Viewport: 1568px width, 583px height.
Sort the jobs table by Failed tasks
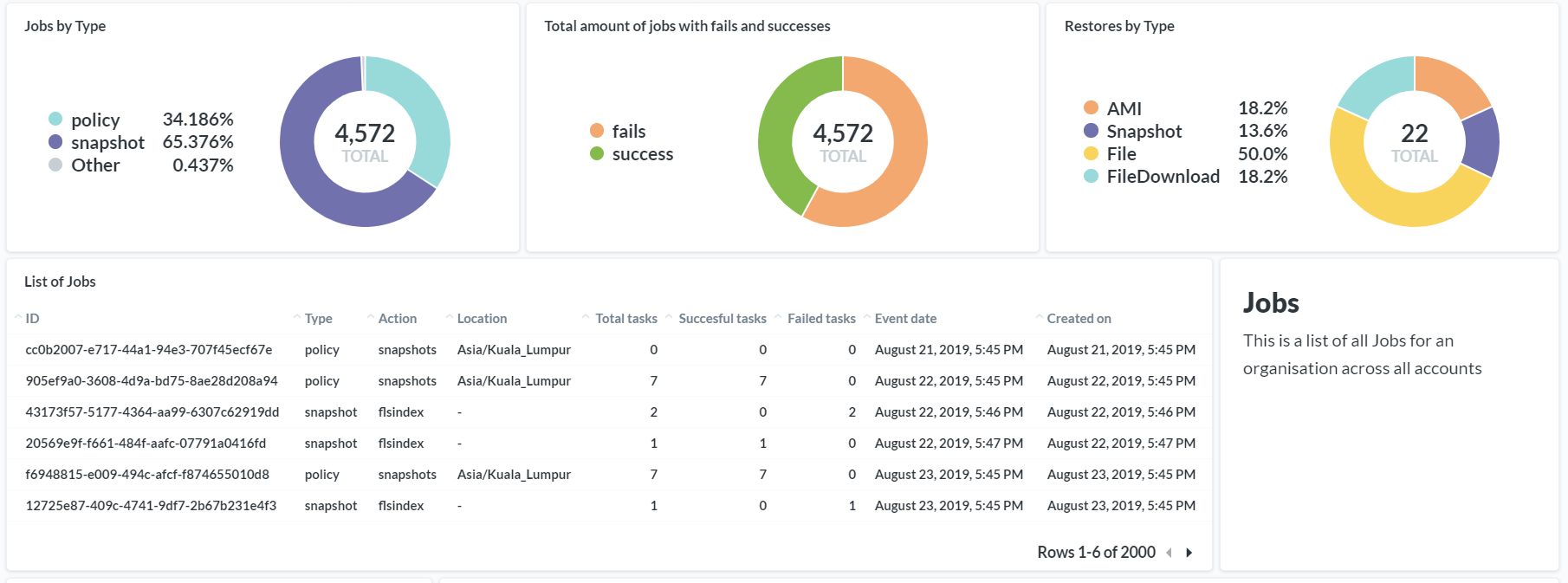tap(820, 319)
